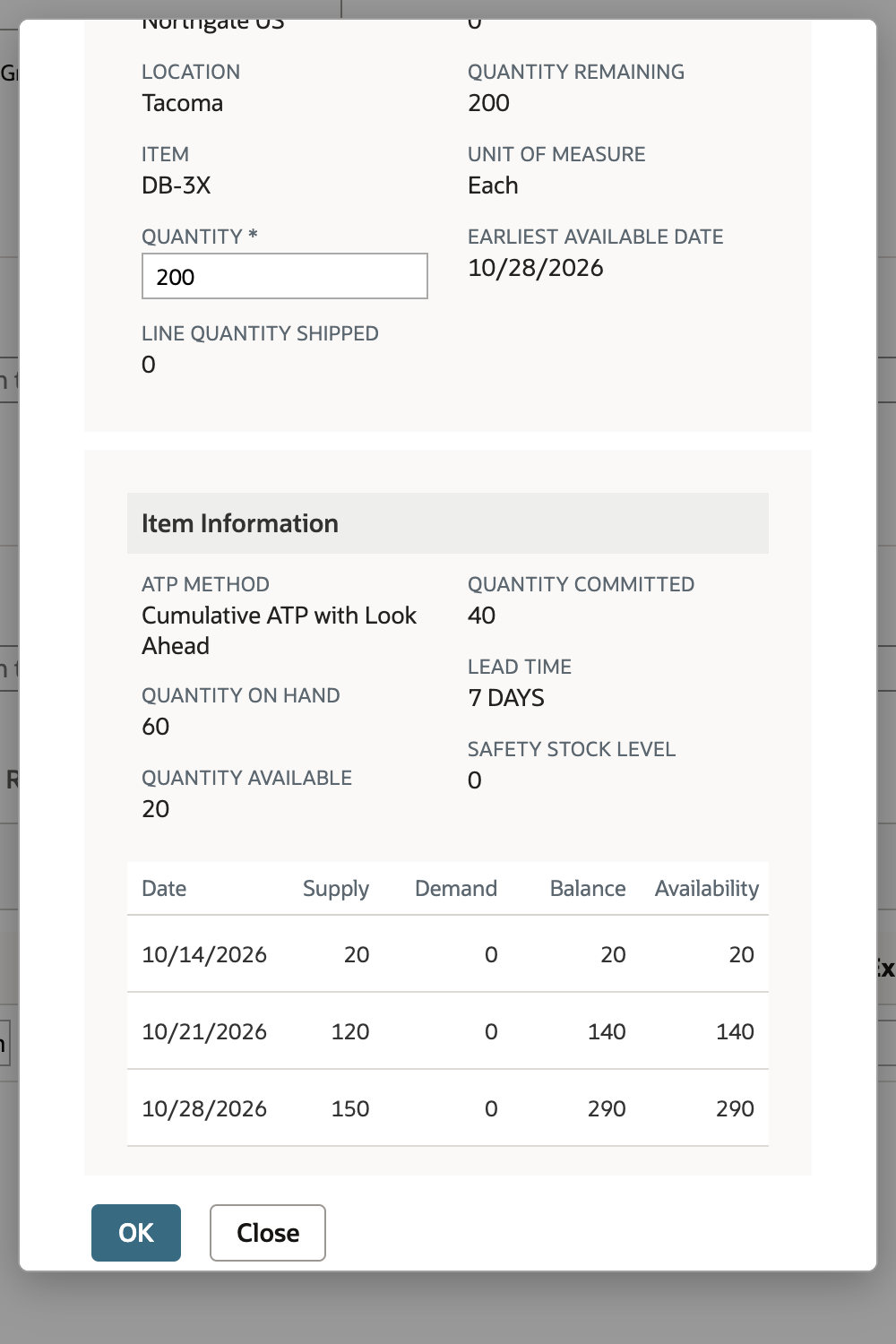This screenshot has width=896, height=1344.
Task: Click the Availability column header
Action: coord(707,889)
